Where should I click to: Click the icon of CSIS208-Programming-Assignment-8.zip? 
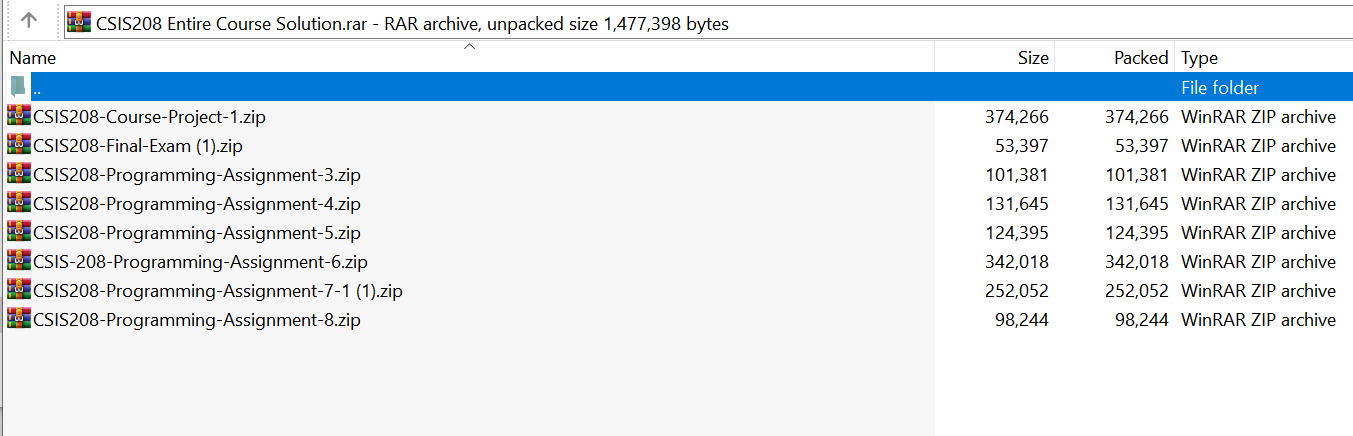point(19,319)
